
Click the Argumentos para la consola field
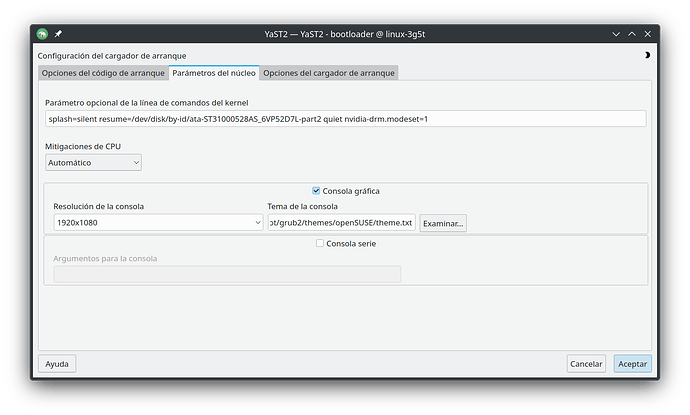click(227, 274)
